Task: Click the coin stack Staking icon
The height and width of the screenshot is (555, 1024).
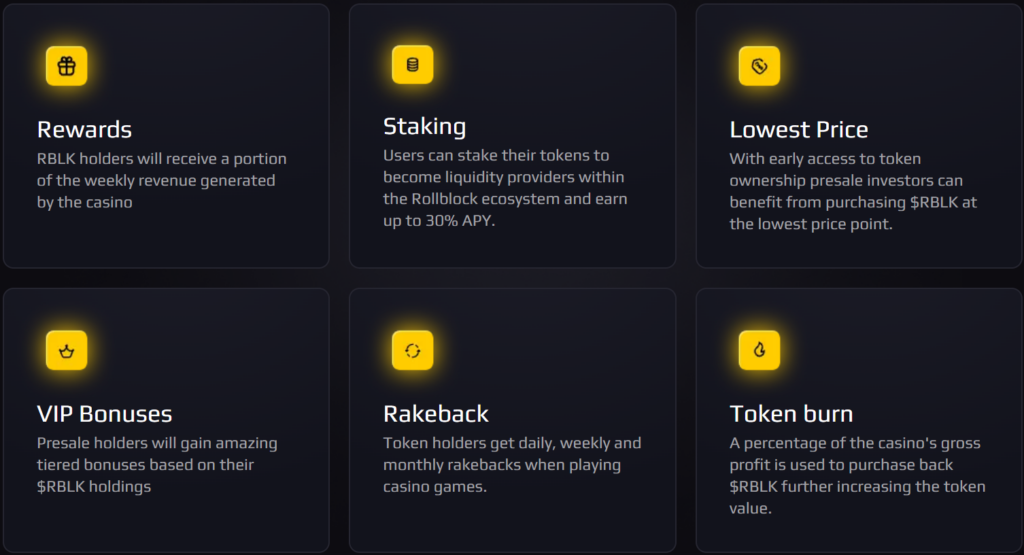Action: tap(412, 64)
